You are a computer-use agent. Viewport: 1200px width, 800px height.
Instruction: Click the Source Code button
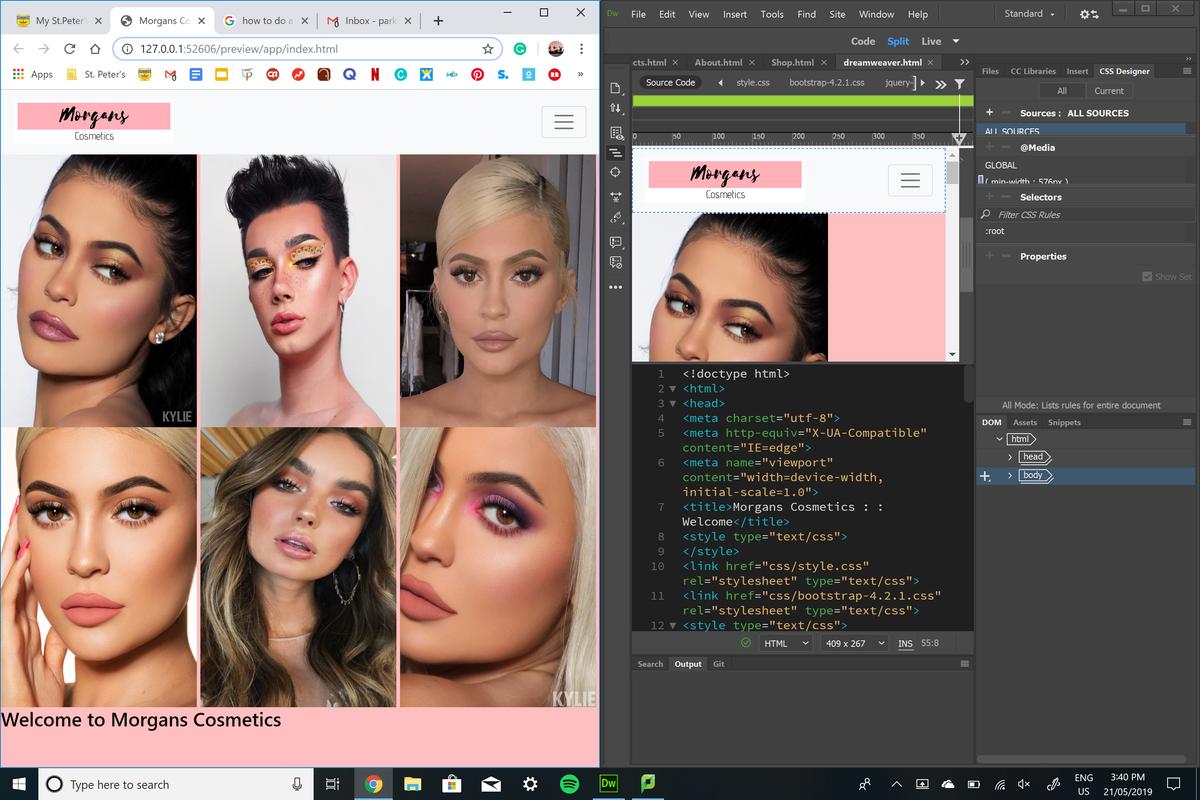pyautogui.click(x=670, y=82)
